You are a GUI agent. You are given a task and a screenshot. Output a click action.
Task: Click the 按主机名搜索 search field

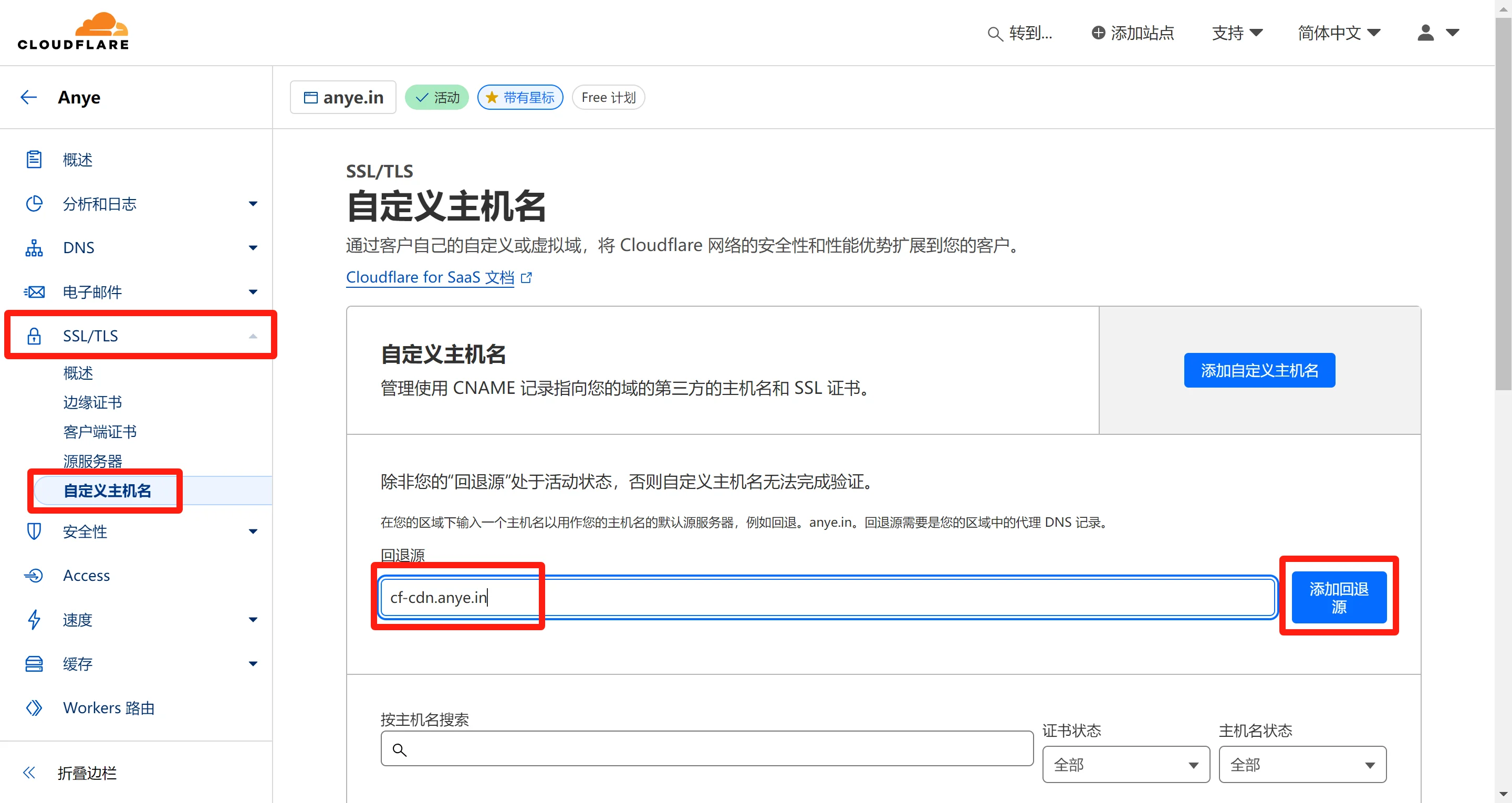coord(707,749)
